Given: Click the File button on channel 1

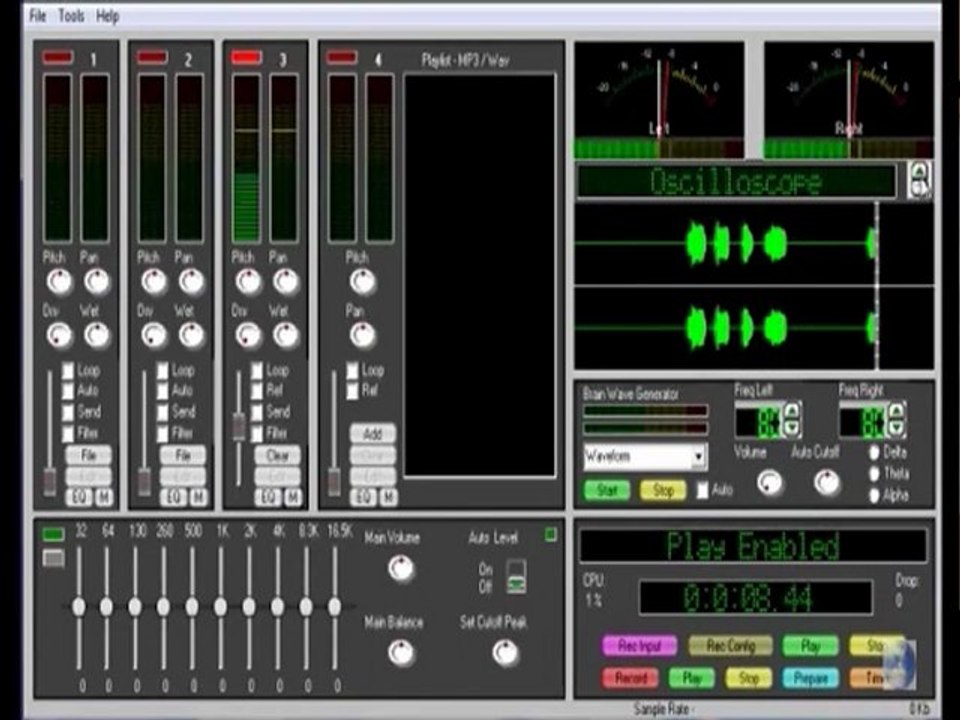Looking at the screenshot, I should point(89,455).
